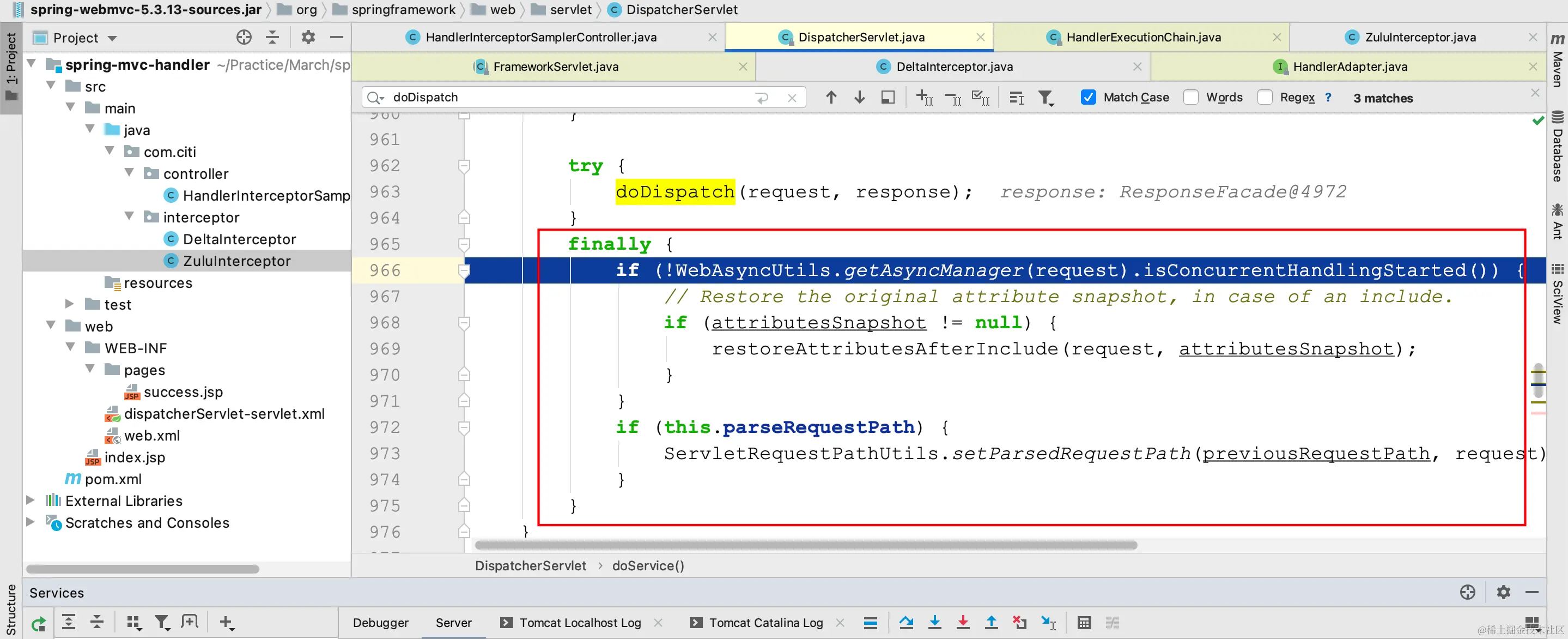Open the Debugger tab in Services

pyautogui.click(x=380, y=623)
